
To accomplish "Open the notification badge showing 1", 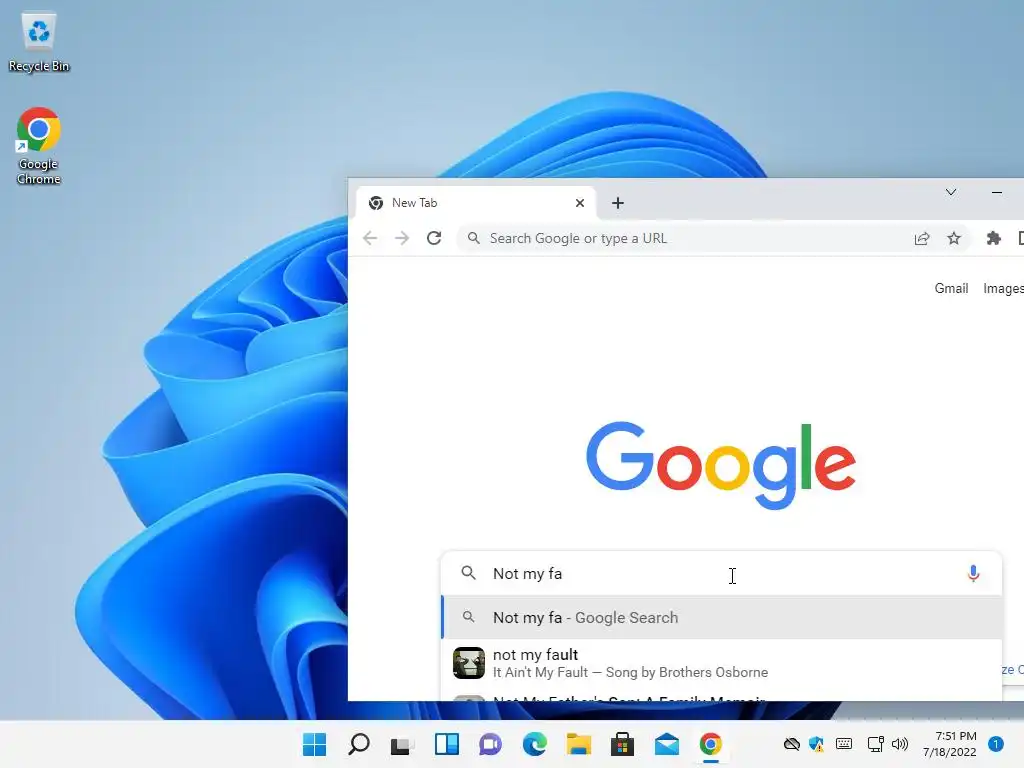I will coord(996,744).
